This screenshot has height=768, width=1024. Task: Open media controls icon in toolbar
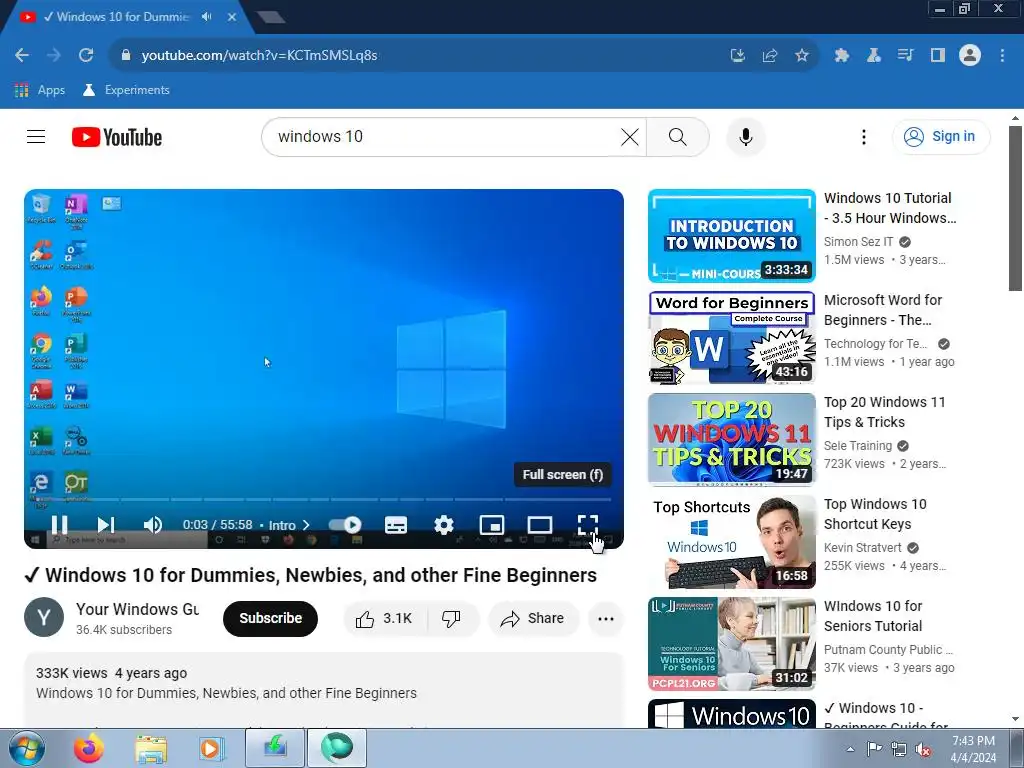(905, 56)
